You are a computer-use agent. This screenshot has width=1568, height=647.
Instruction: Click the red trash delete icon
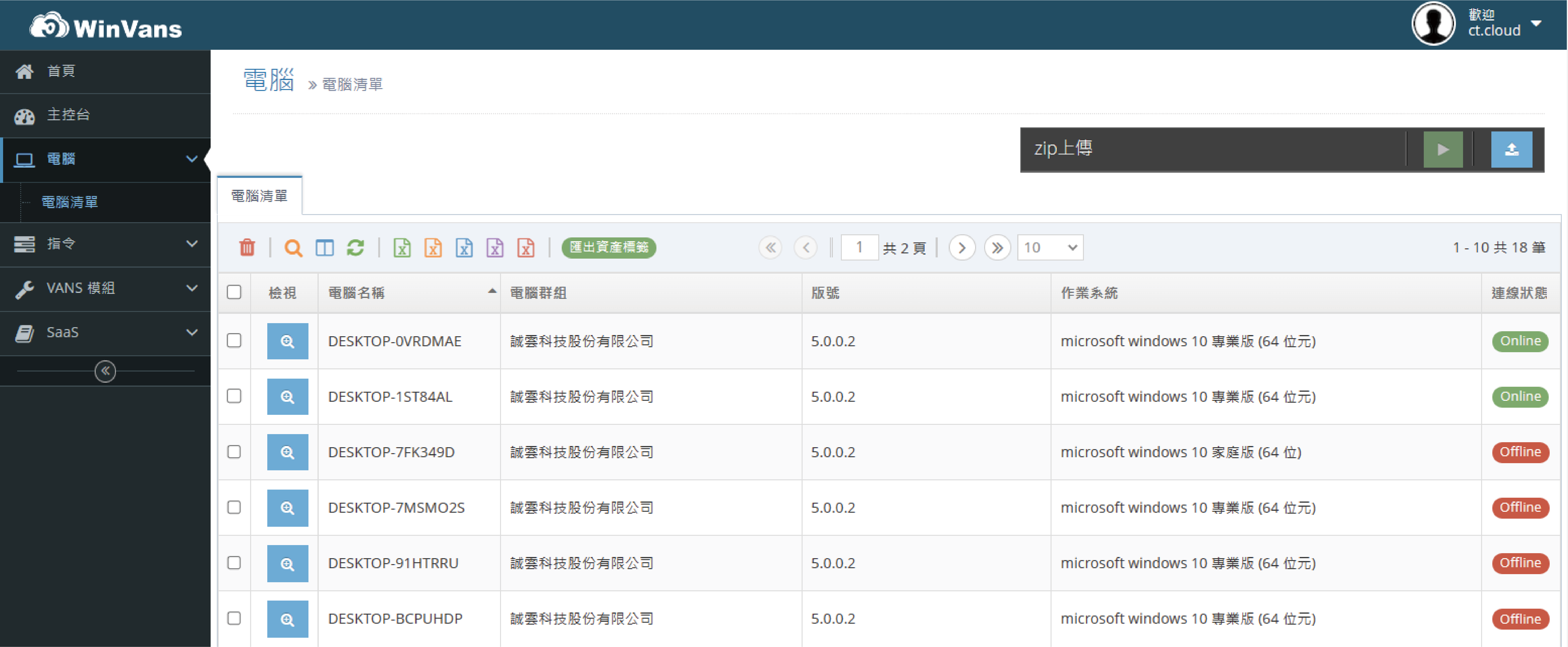247,247
